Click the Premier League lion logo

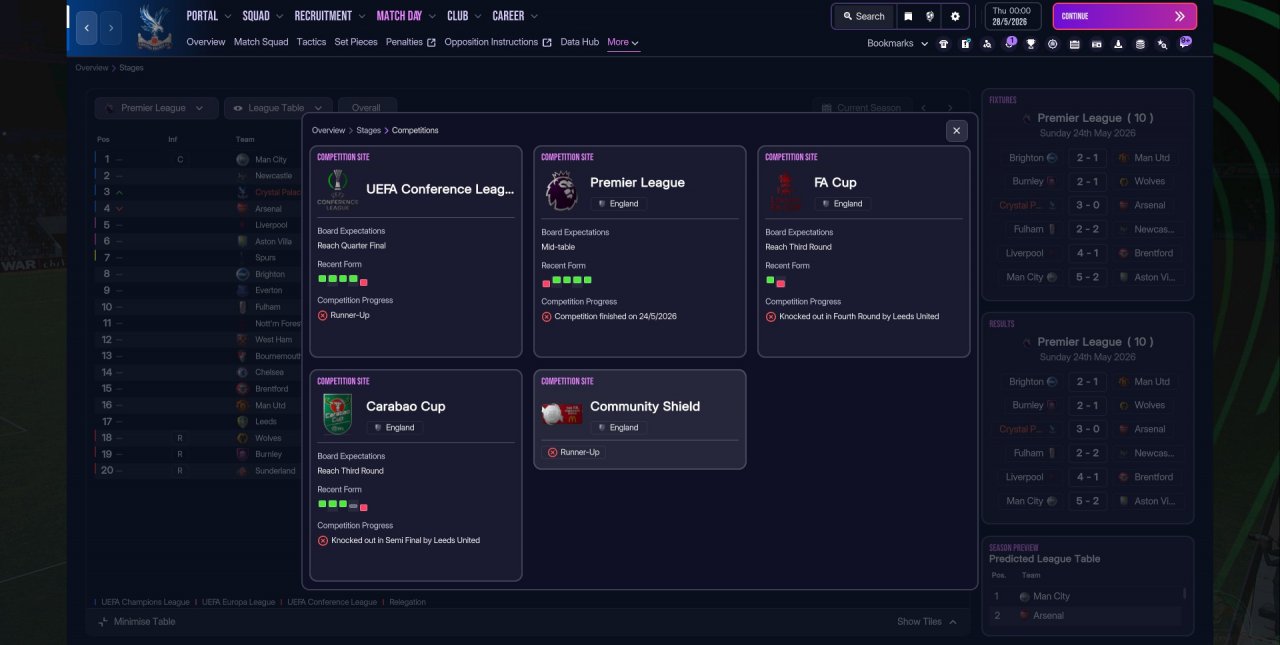click(561, 190)
